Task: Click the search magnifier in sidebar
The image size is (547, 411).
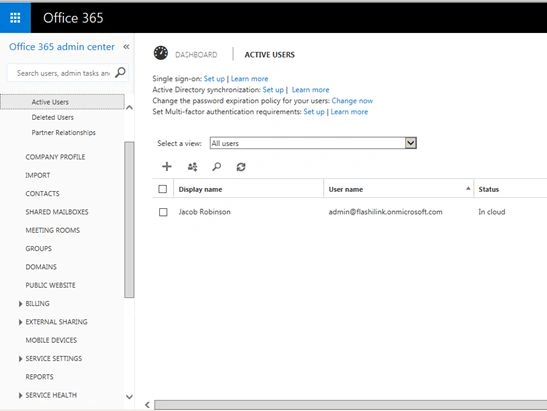Action: (x=120, y=73)
